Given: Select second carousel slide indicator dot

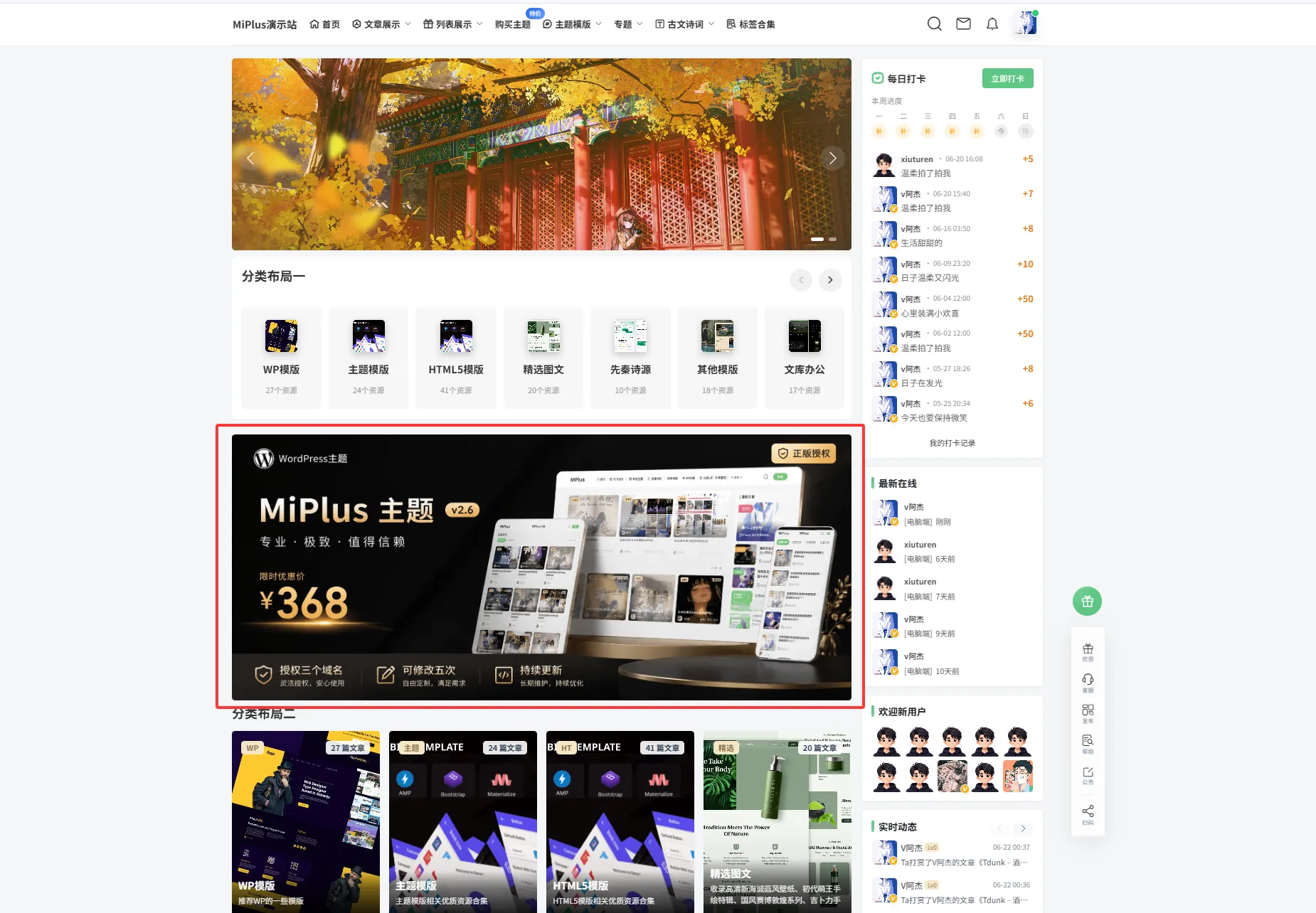Looking at the screenshot, I should (832, 240).
